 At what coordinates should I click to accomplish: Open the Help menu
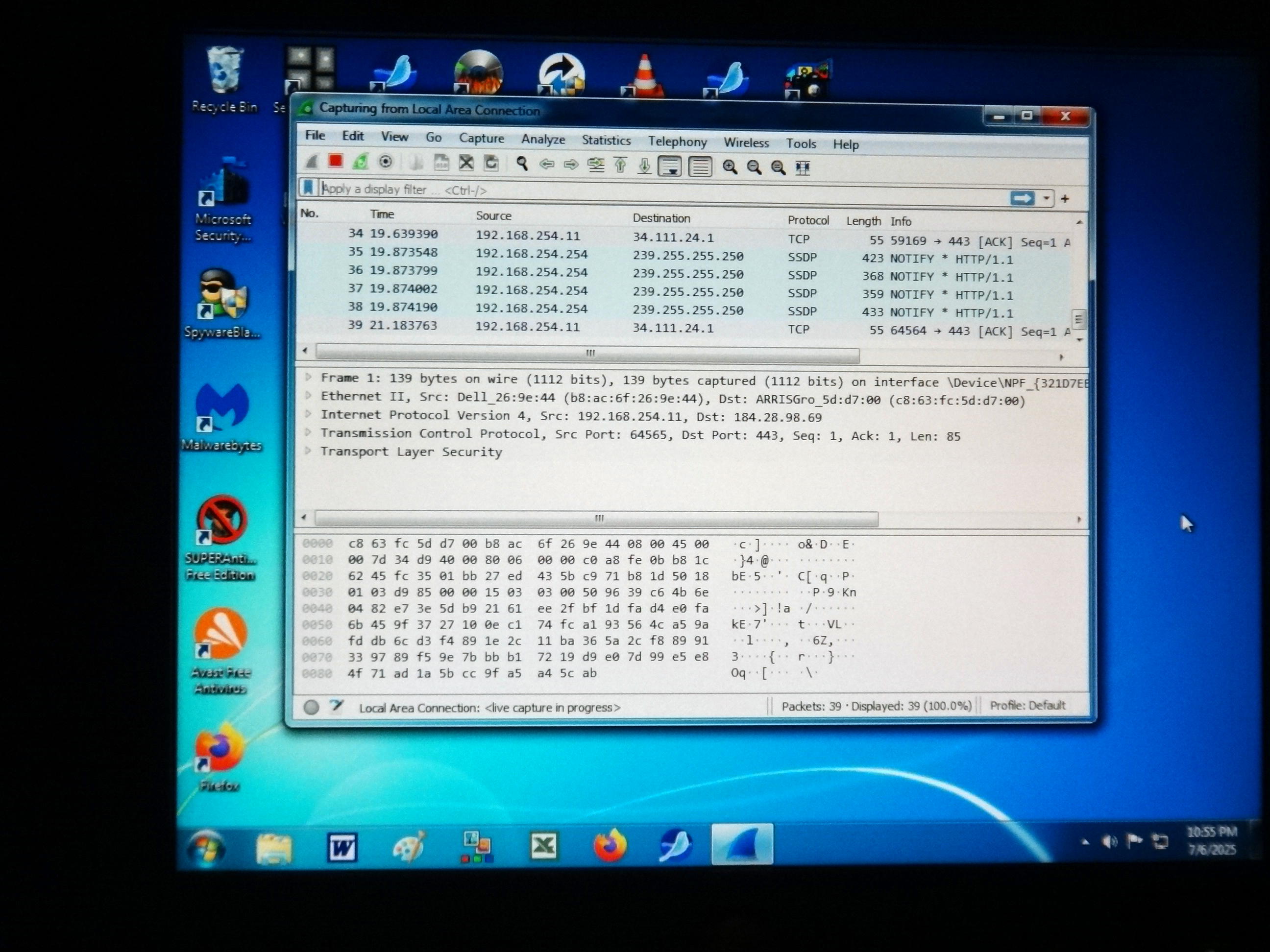(846, 144)
